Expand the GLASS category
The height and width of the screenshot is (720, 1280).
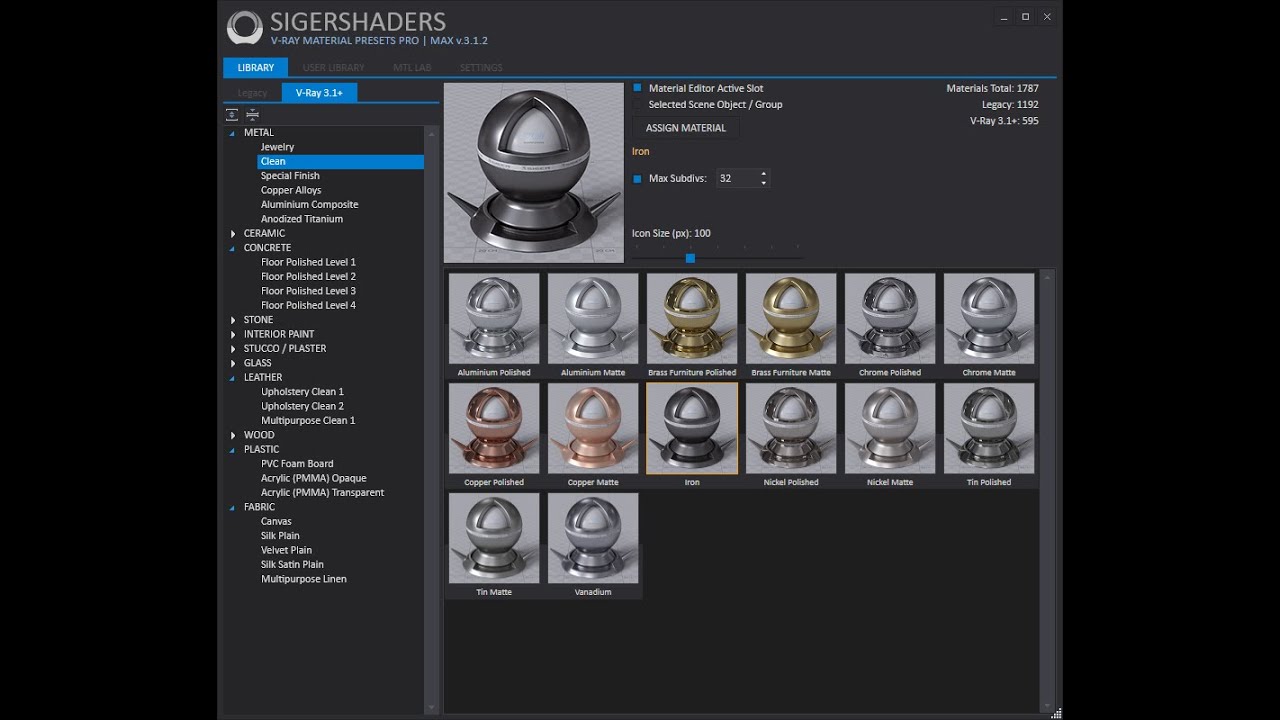232,363
